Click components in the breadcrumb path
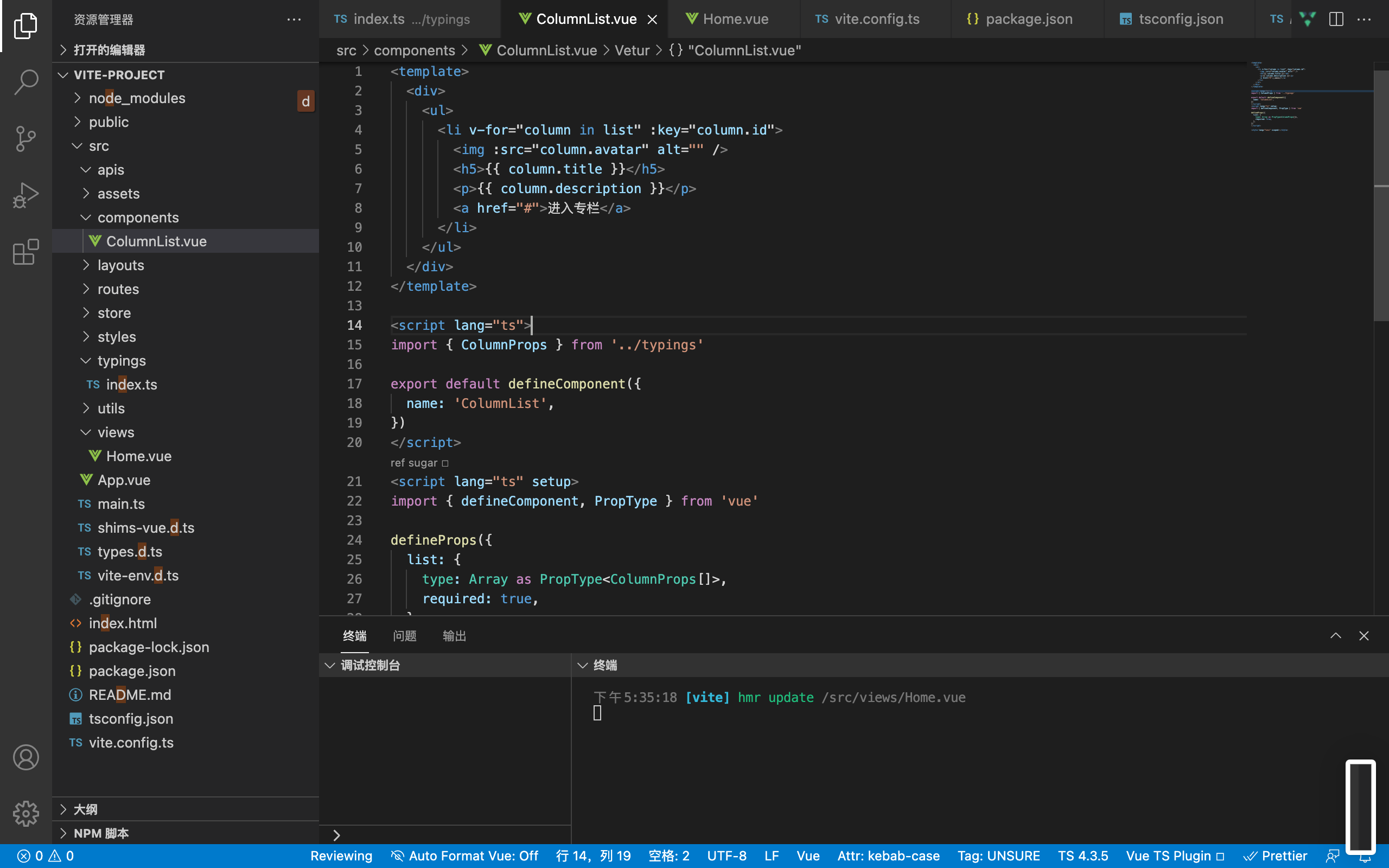The image size is (1389, 868). (x=414, y=50)
